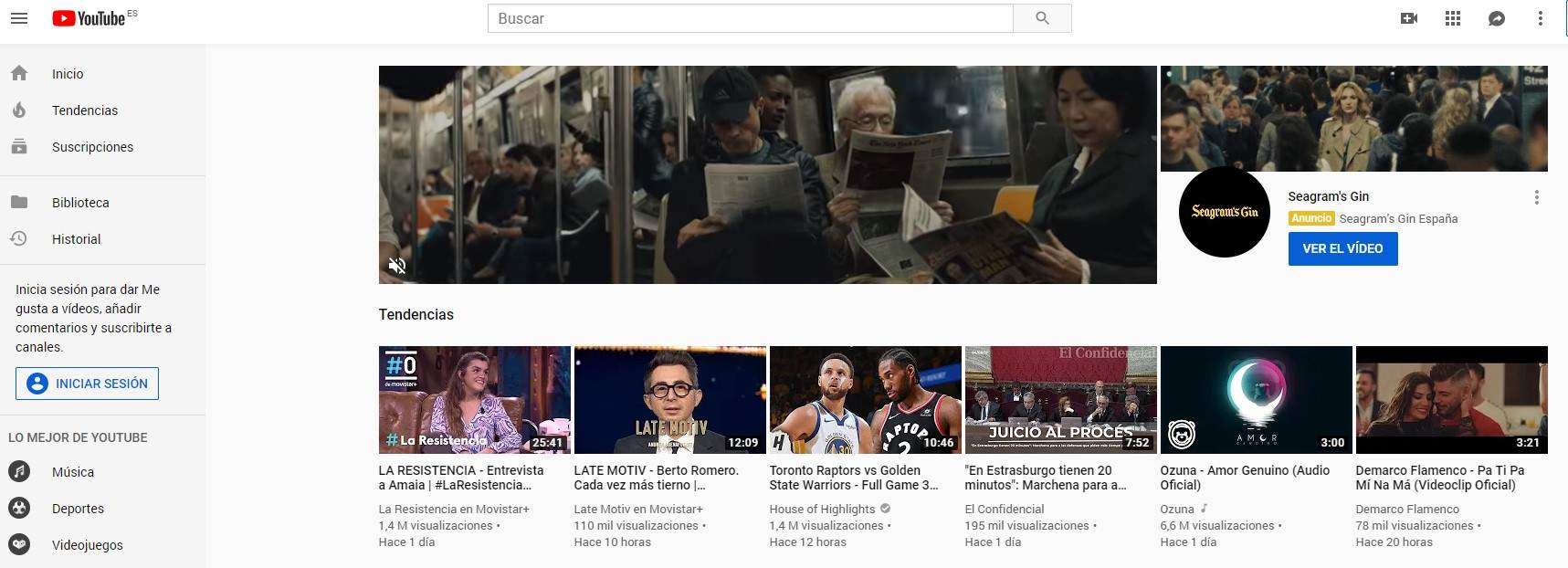Click the Videojuegos icon
Viewport: 1568px width, 568px height.
19,544
